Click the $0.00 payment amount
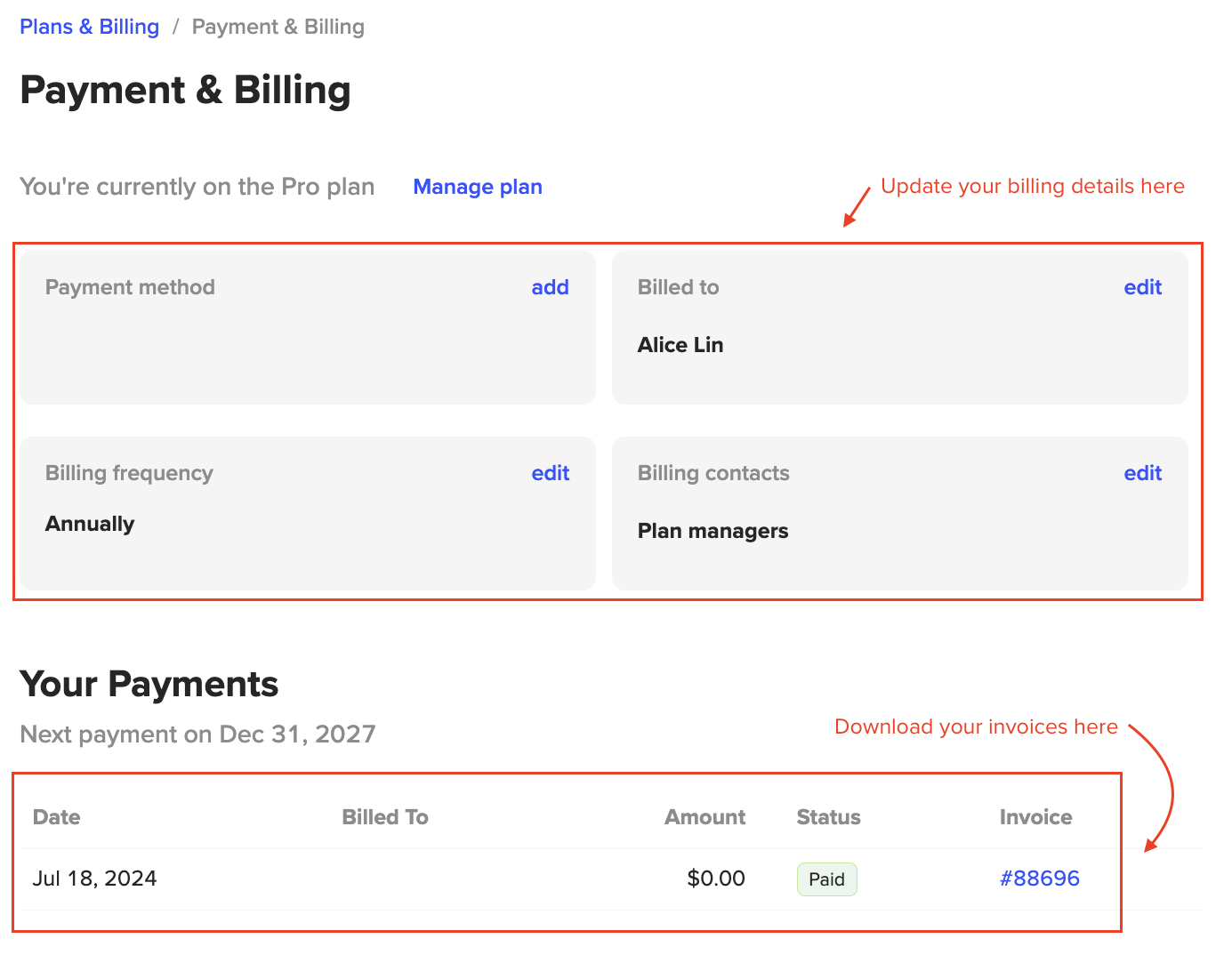Viewport: 1232px width, 963px height. pos(716,879)
